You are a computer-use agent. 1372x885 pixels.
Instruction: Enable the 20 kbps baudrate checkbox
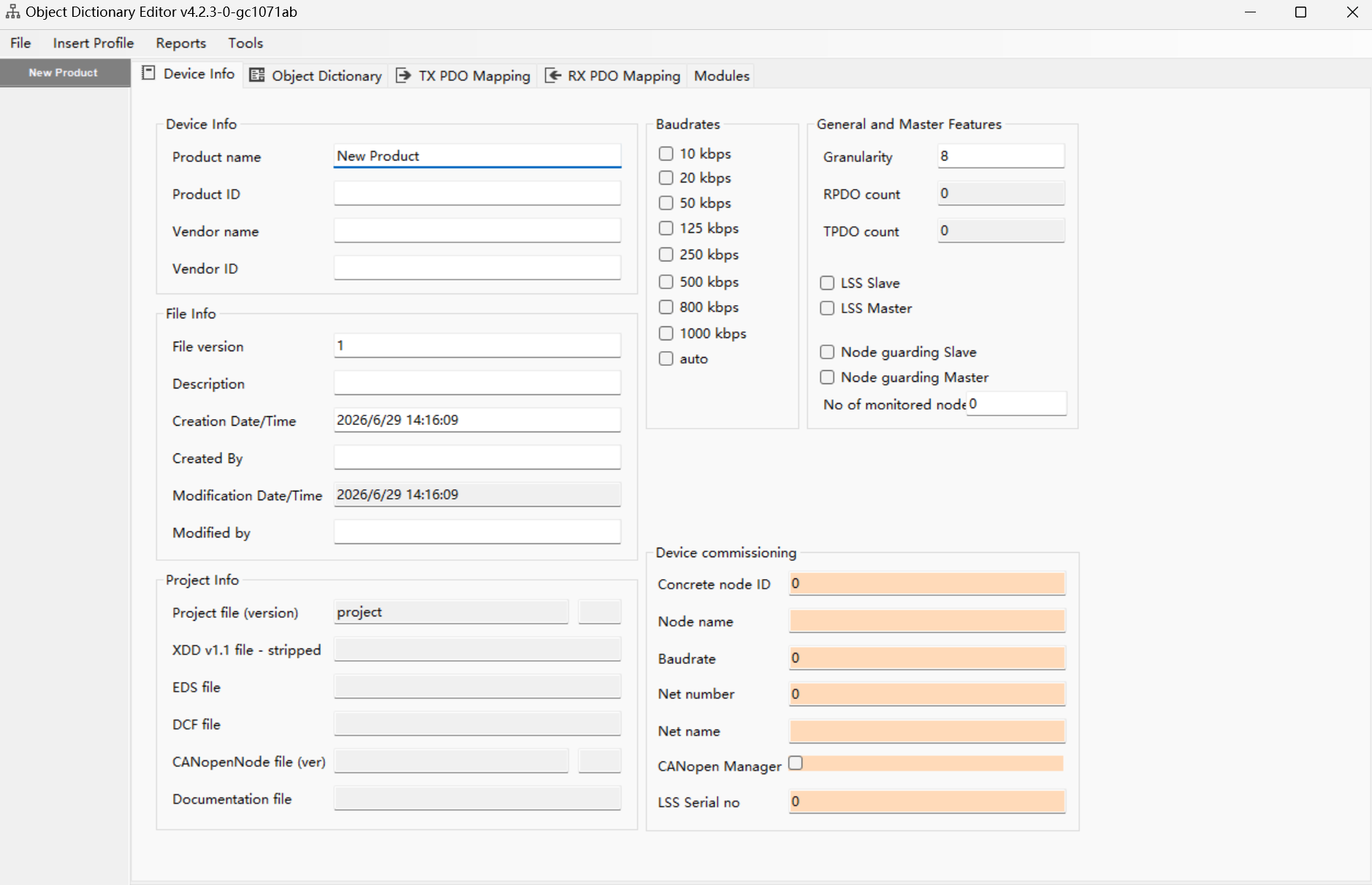pos(666,177)
